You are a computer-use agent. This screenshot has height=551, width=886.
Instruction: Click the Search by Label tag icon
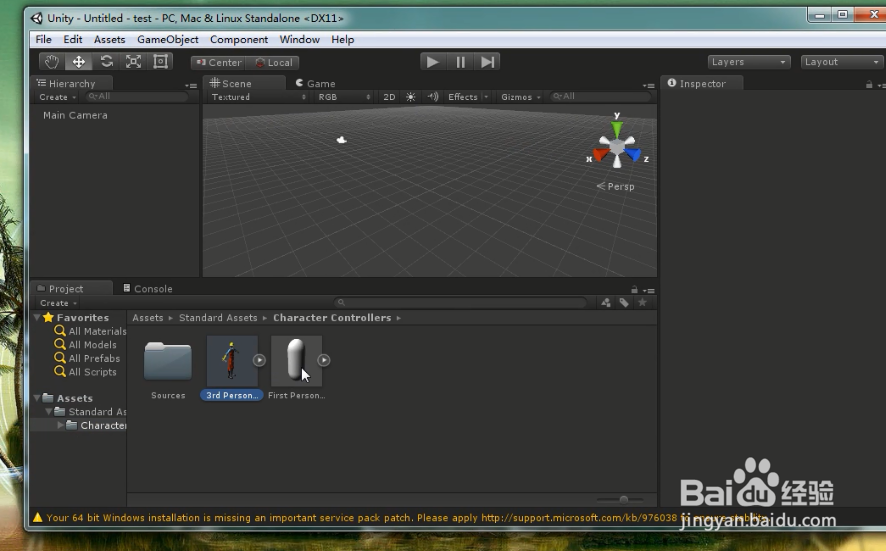click(x=624, y=303)
